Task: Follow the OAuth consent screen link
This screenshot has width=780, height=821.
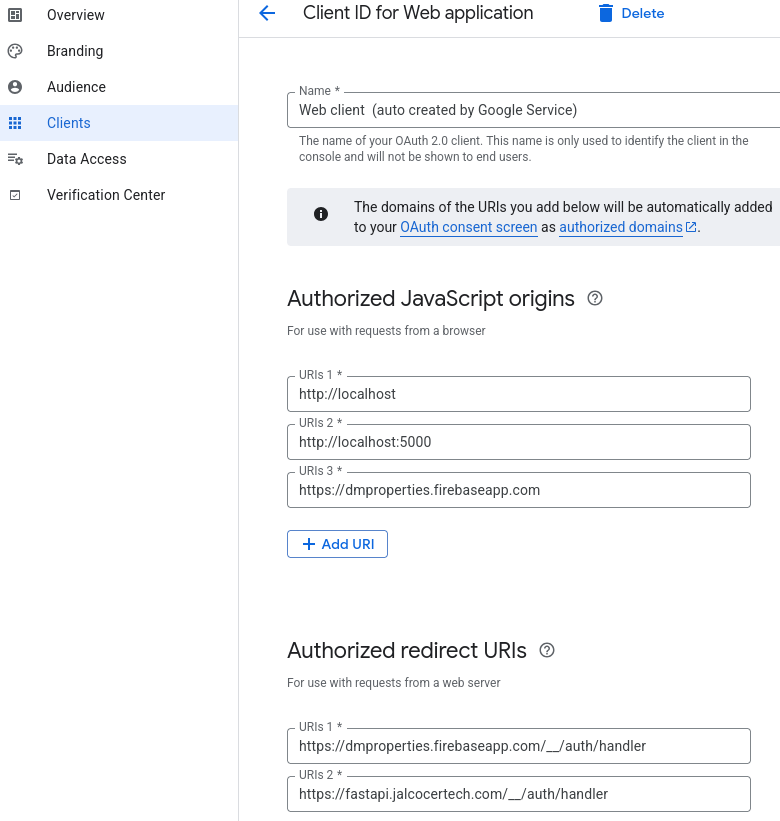Action: pos(468,227)
